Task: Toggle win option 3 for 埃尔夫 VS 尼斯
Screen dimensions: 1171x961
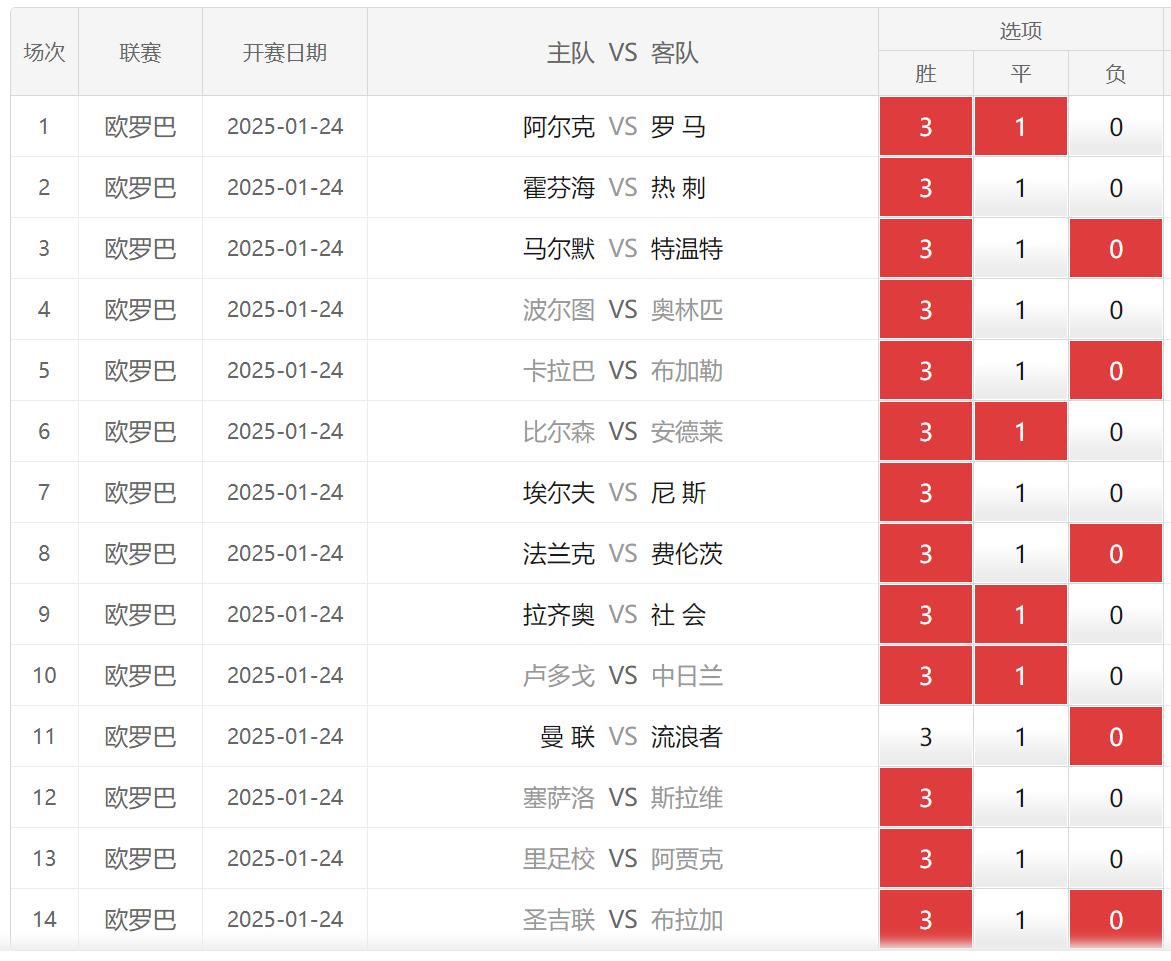Action: coord(925,493)
